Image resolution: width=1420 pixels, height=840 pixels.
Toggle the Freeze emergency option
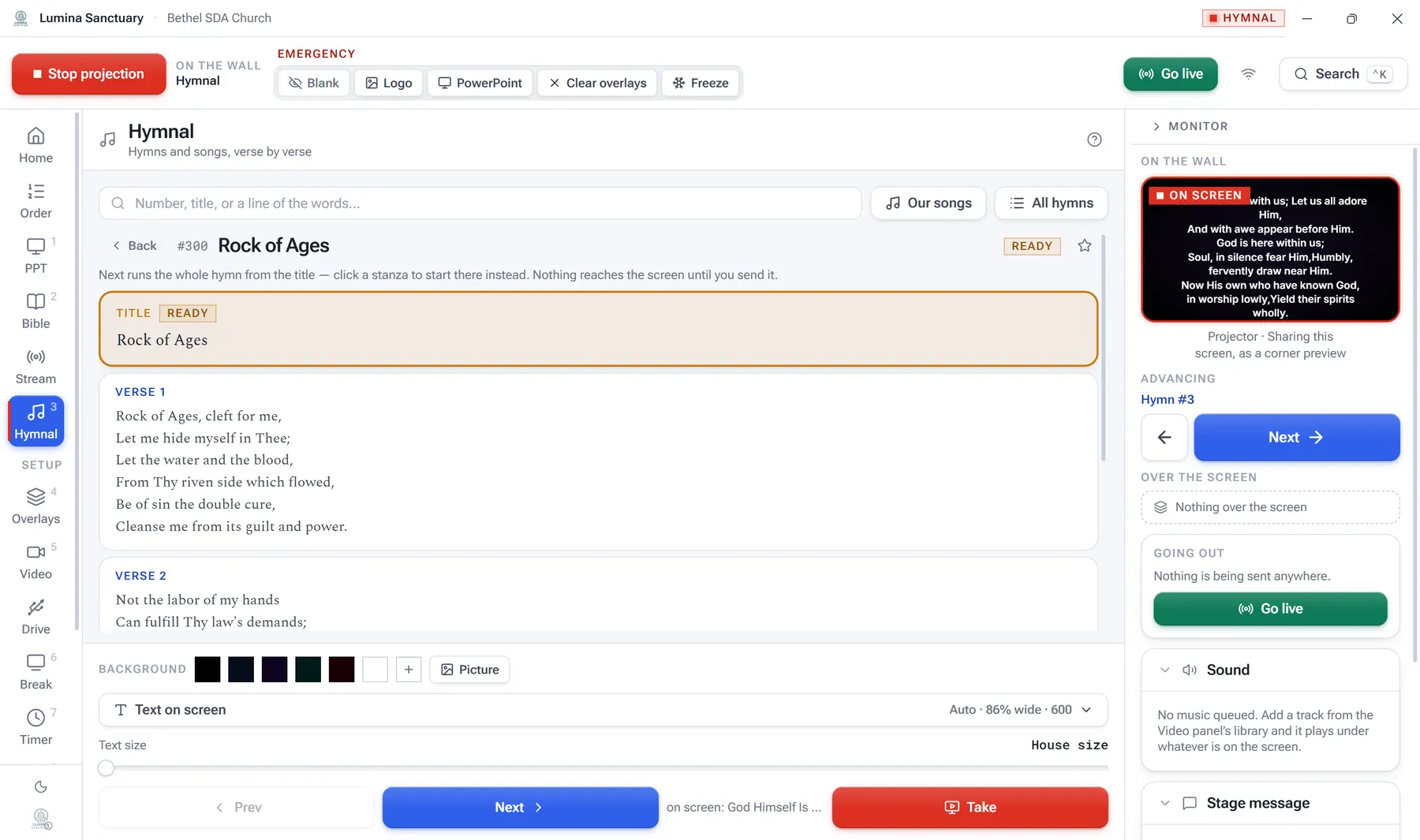pos(701,83)
